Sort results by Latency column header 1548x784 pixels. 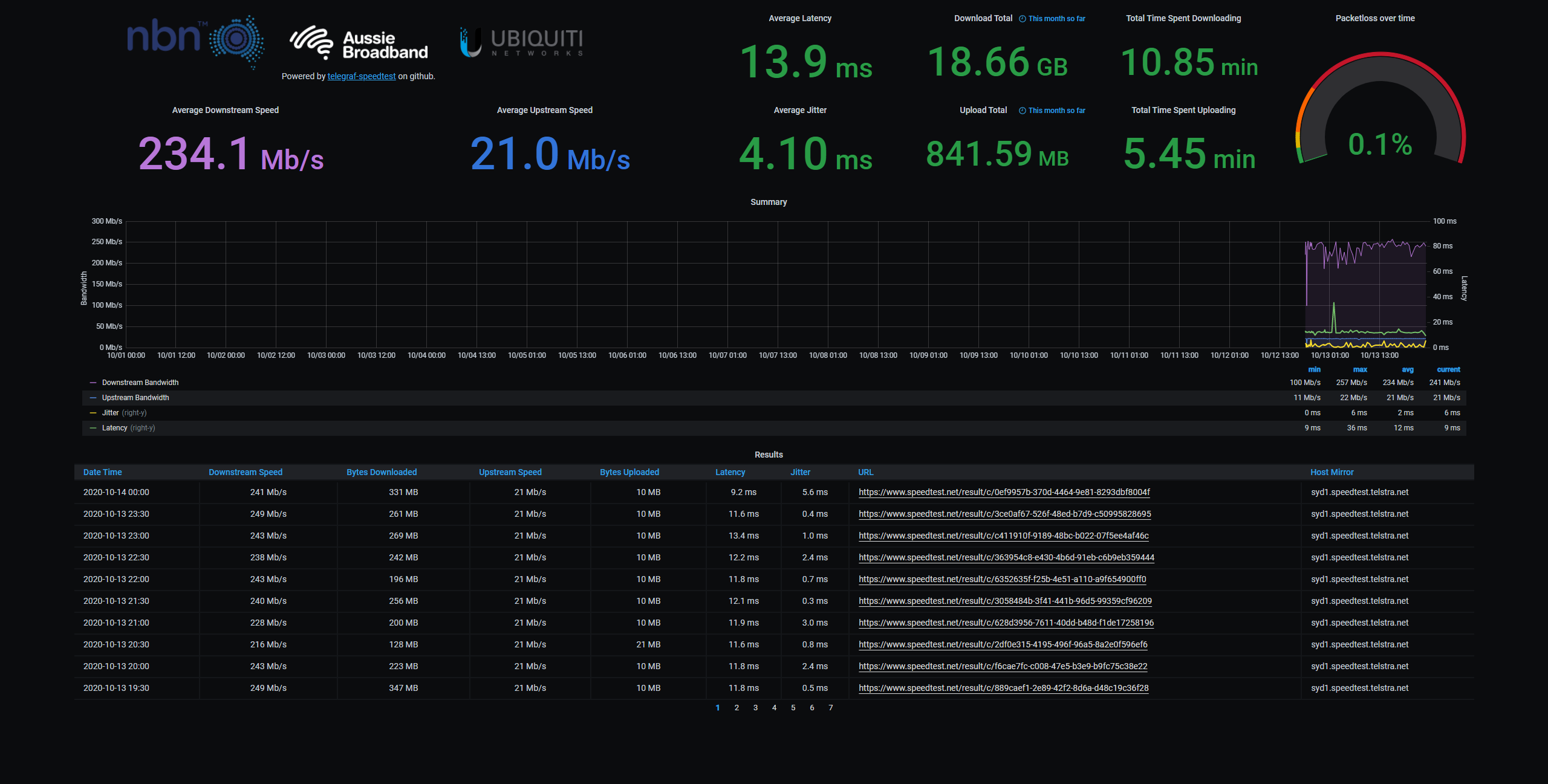[x=730, y=472]
